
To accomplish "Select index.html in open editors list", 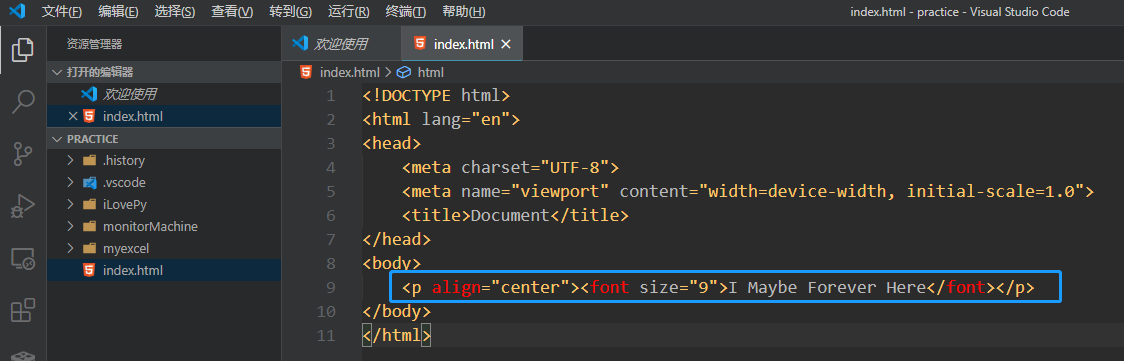I will click(x=164, y=116).
